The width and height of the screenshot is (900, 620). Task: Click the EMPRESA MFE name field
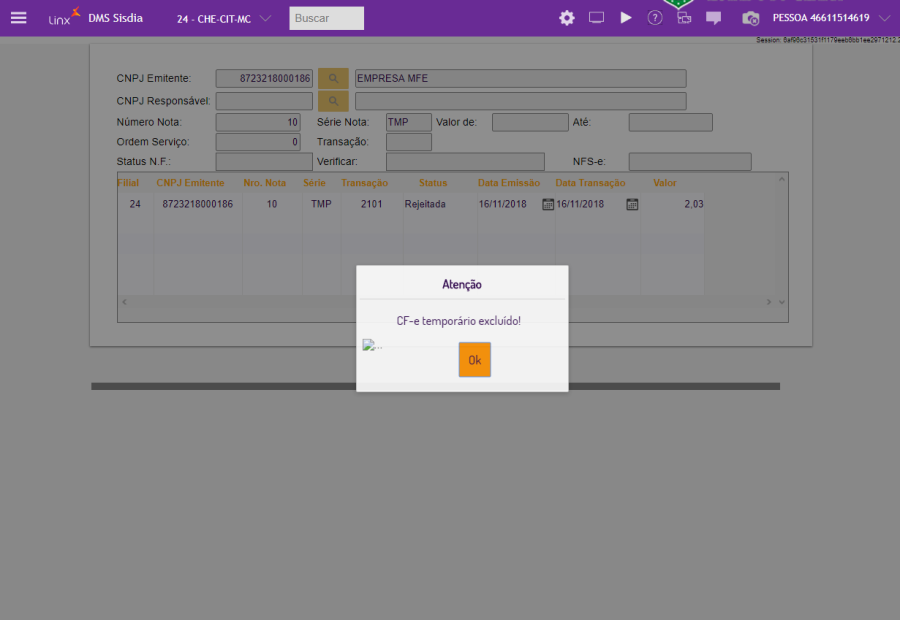521,79
